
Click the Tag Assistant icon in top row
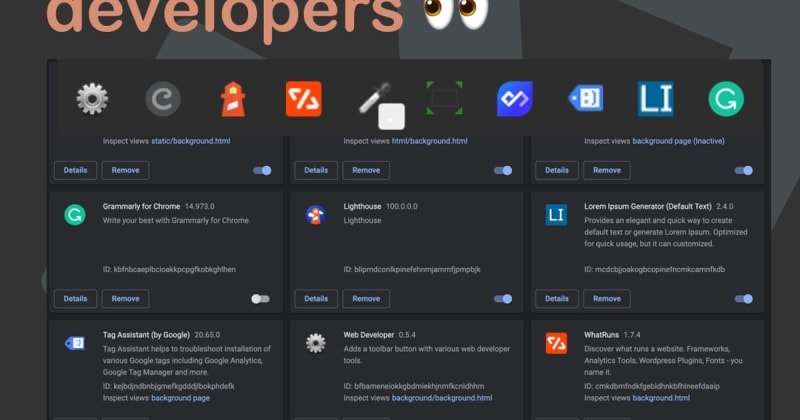585,99
